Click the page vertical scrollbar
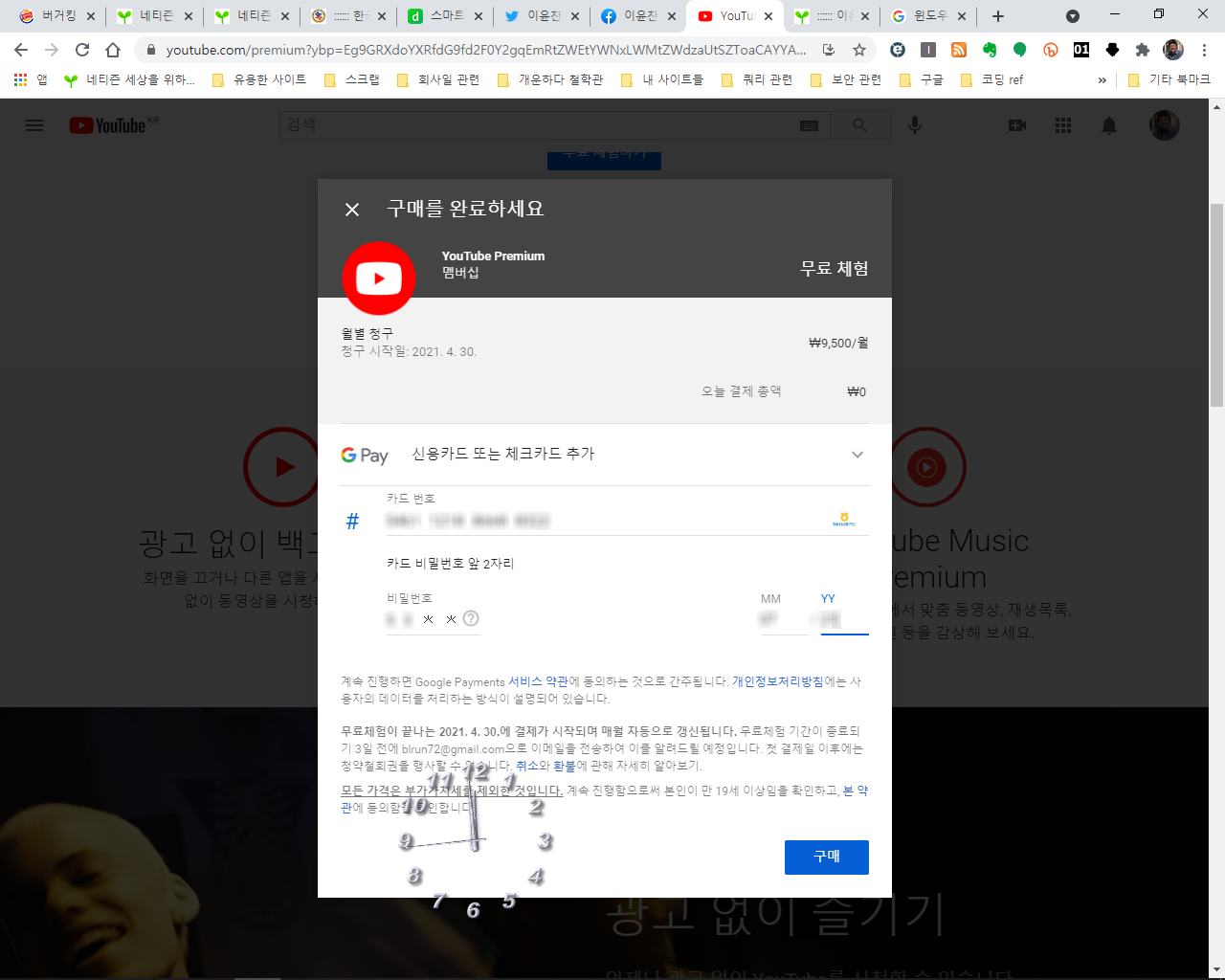This screenshot has height=980, width=1225. coord(1216,306)
